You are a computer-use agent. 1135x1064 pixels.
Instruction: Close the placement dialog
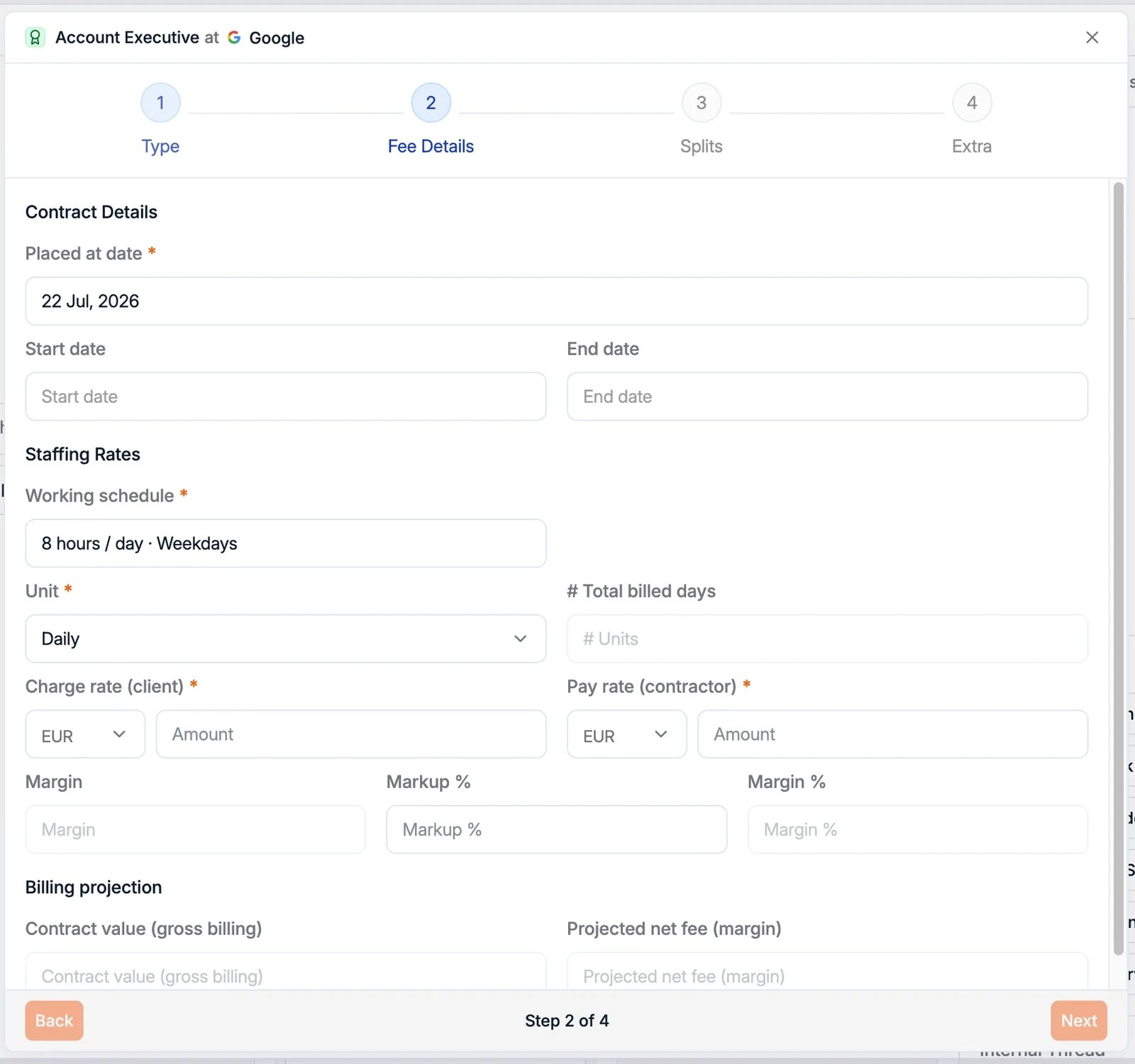click(1092, 38)
